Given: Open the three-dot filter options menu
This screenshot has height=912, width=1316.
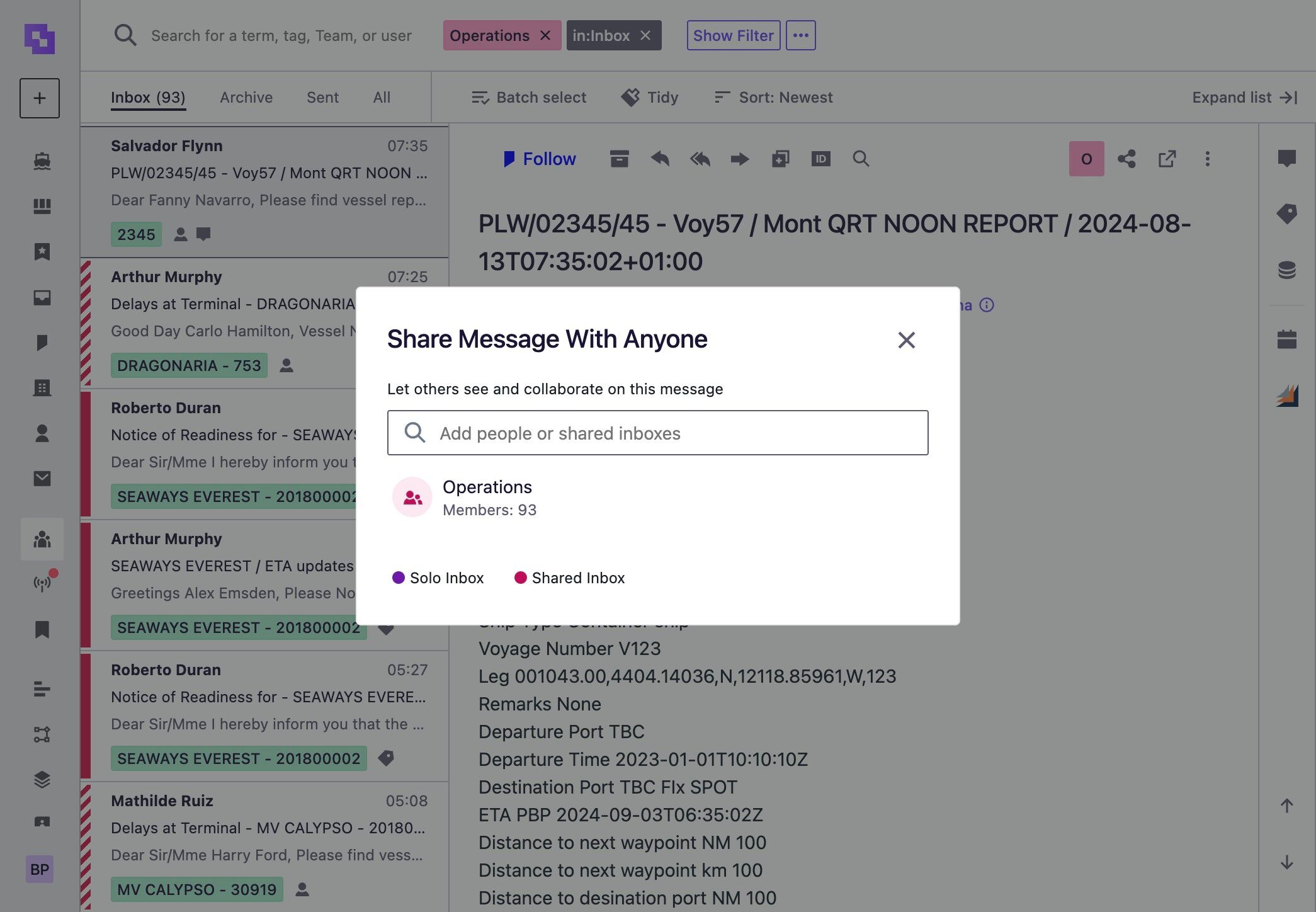Looking at the screenshot, I should click(800, 35).
